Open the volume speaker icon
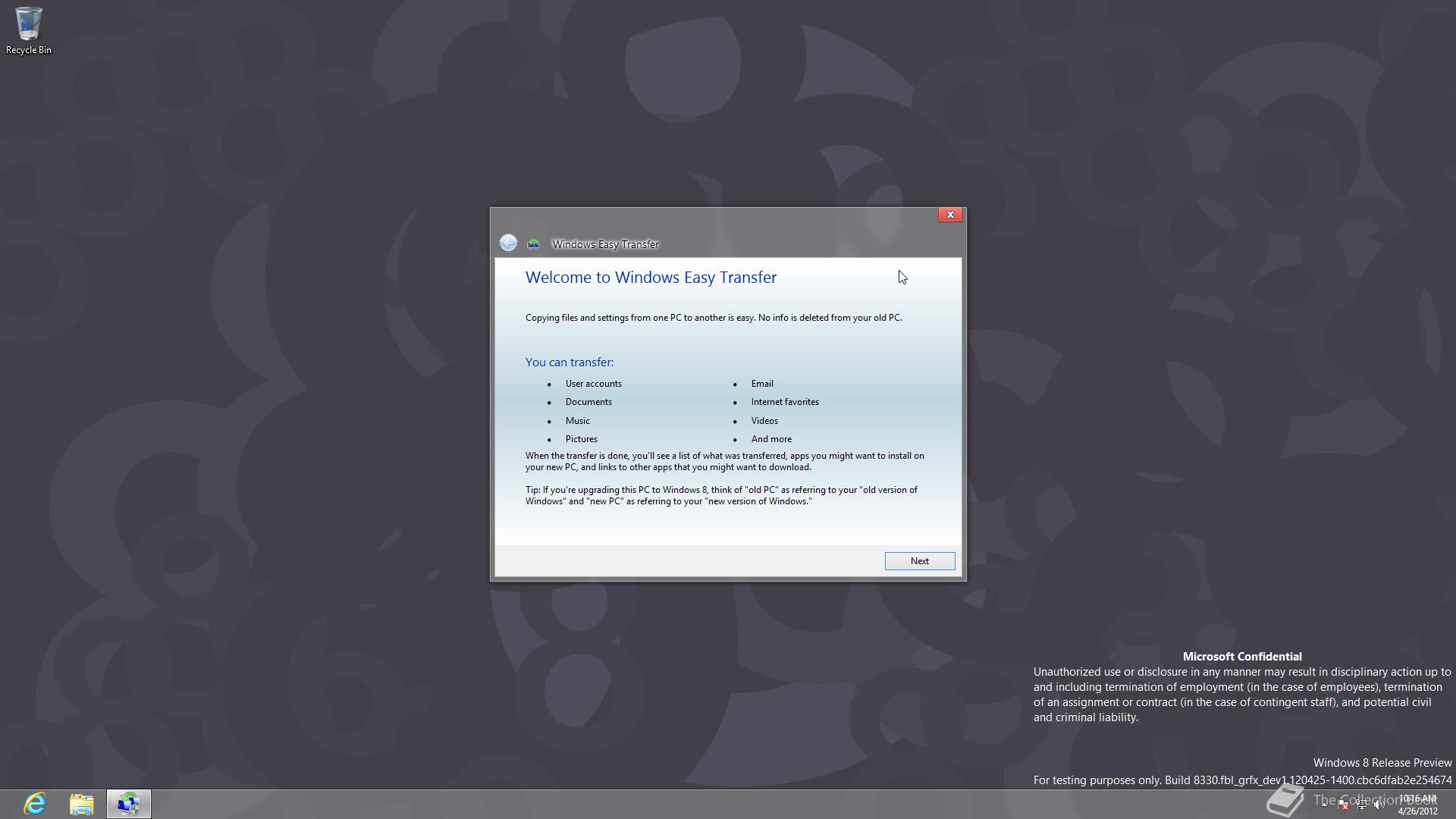 [1379, 805]
